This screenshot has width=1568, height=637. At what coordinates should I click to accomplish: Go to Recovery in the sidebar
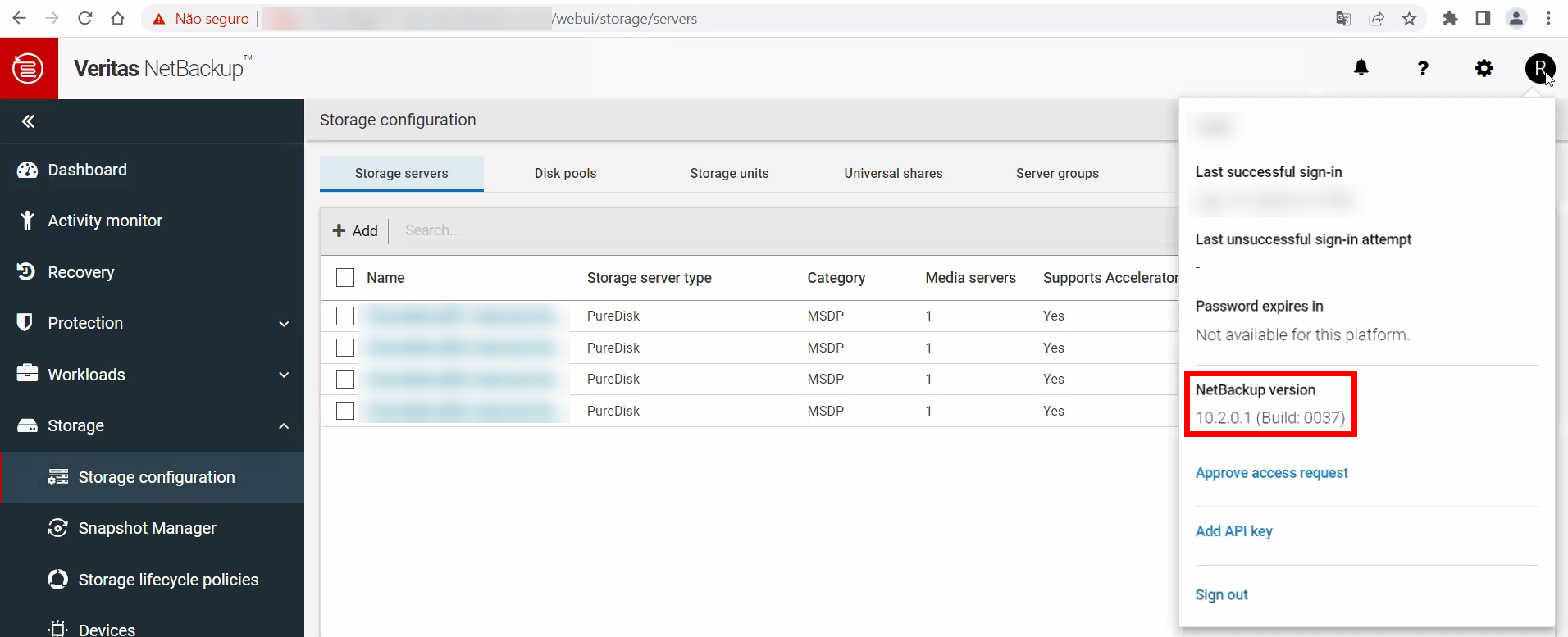(x=80, y=272)
